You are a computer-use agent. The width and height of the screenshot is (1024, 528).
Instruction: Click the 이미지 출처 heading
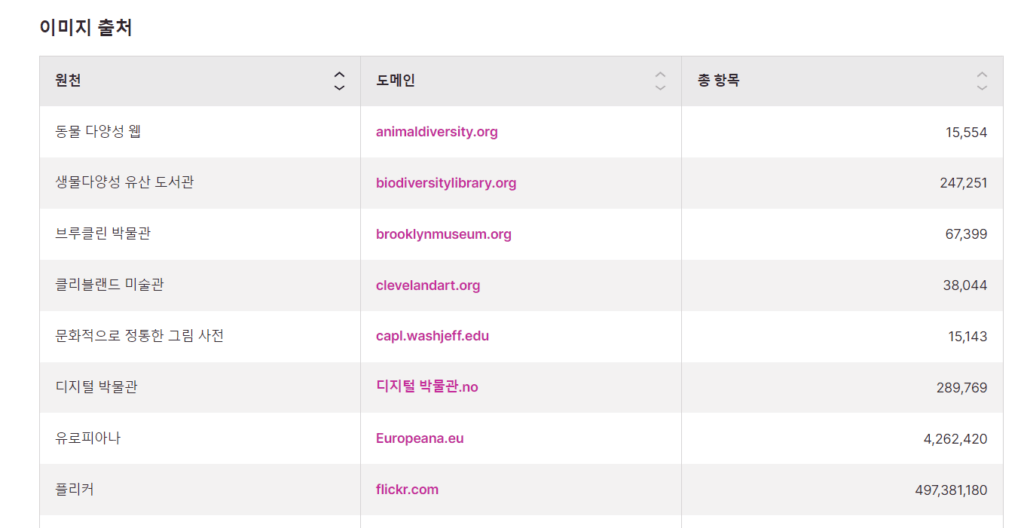pos(86,27)
